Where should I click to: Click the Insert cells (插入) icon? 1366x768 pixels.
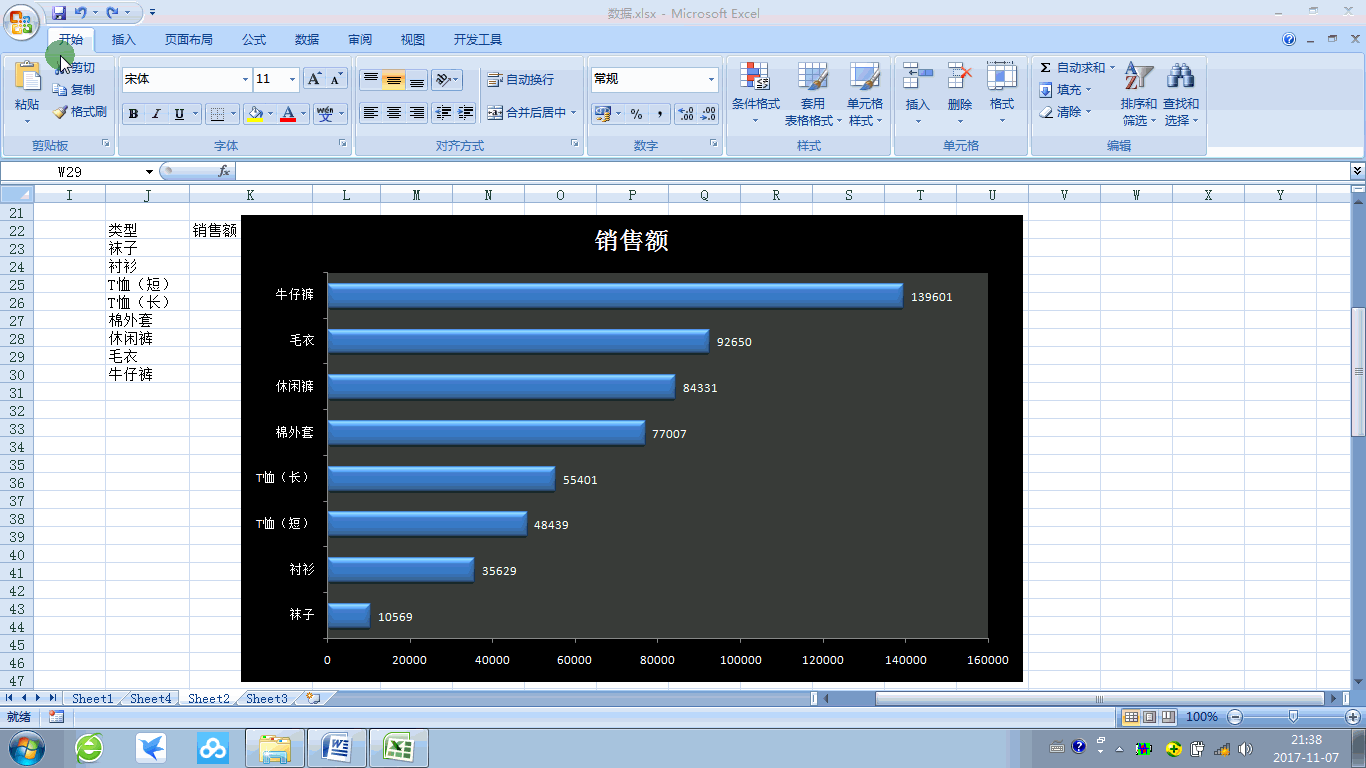pyautogui.click(x=917, y=77)
